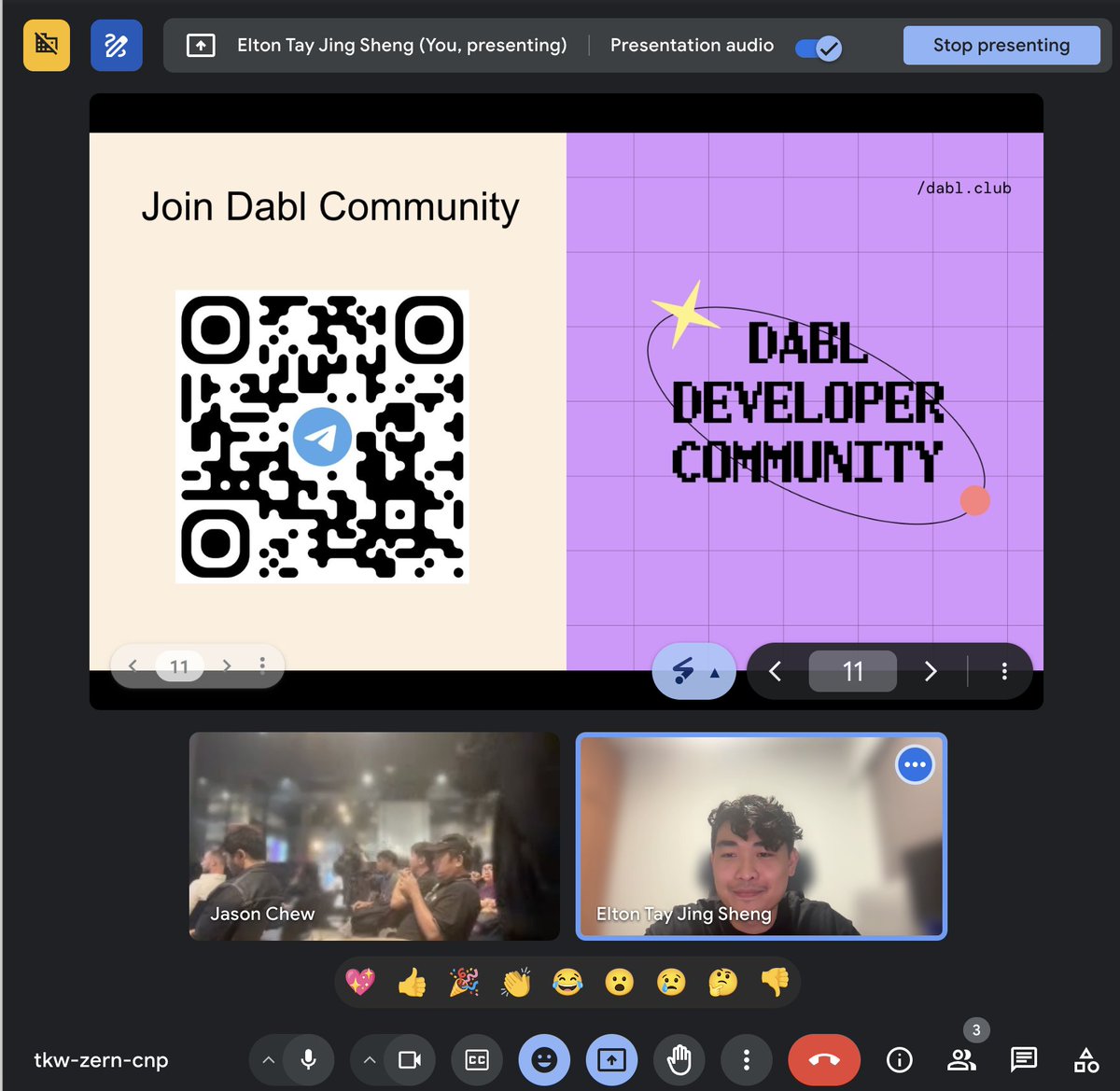Send the thinking face reaction
The width and height of the screenshot is (1120, 1091).
pos(722,982)
